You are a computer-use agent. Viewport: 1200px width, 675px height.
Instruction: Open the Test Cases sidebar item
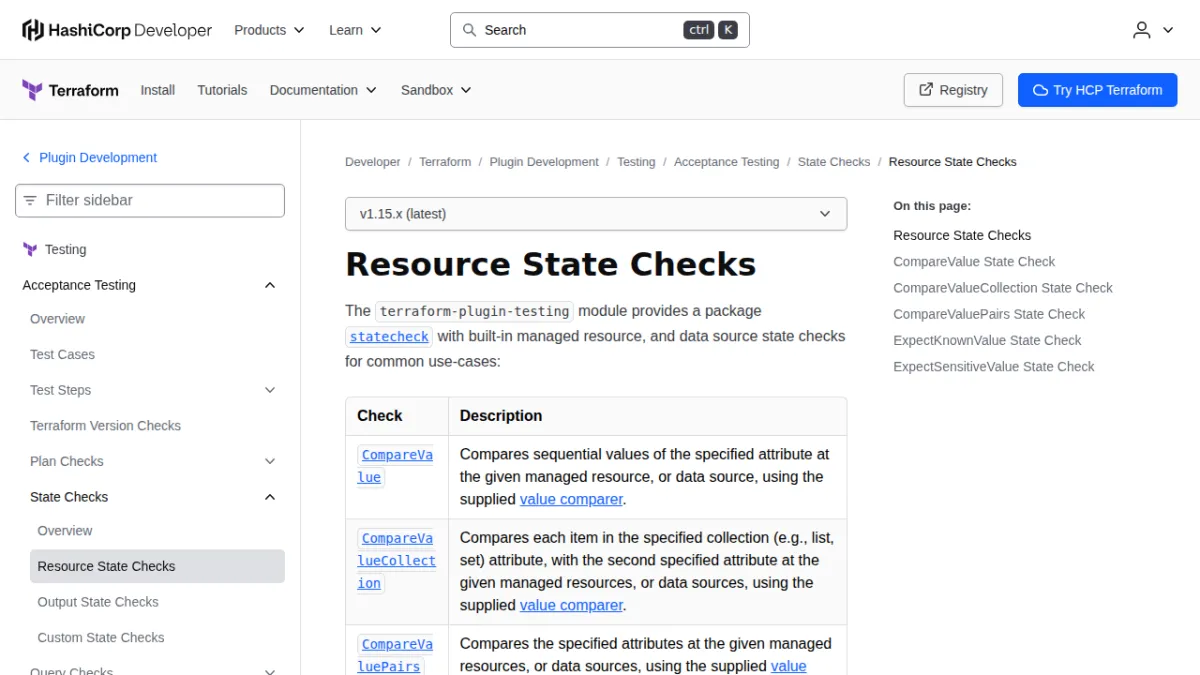click(62, 355)
